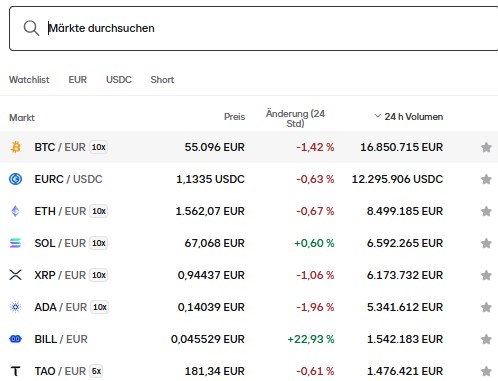The width and height of the screenshot is (498, 381).
Task: Click the volume 6.592.265 EUR
Action: pos(405,243)
